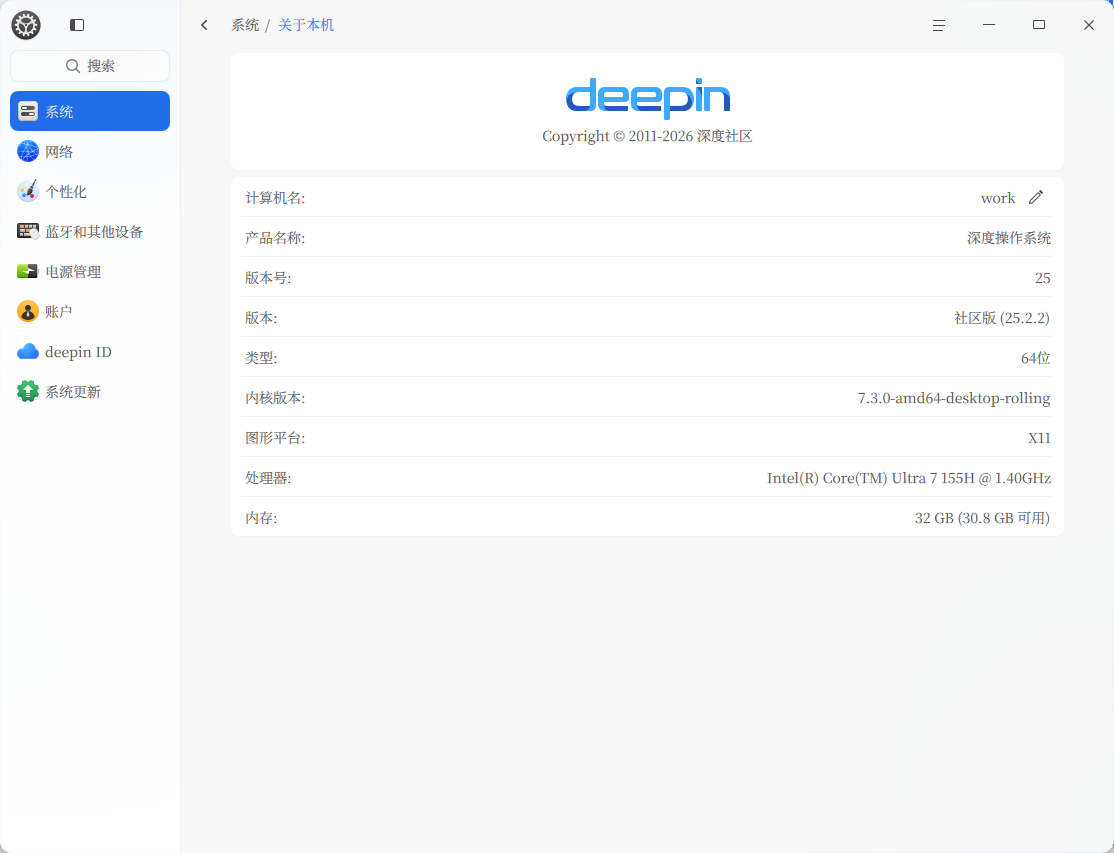Click the 图形平台 label
The width and height of the screenshot is (1114, 853).
coord(275,438)
